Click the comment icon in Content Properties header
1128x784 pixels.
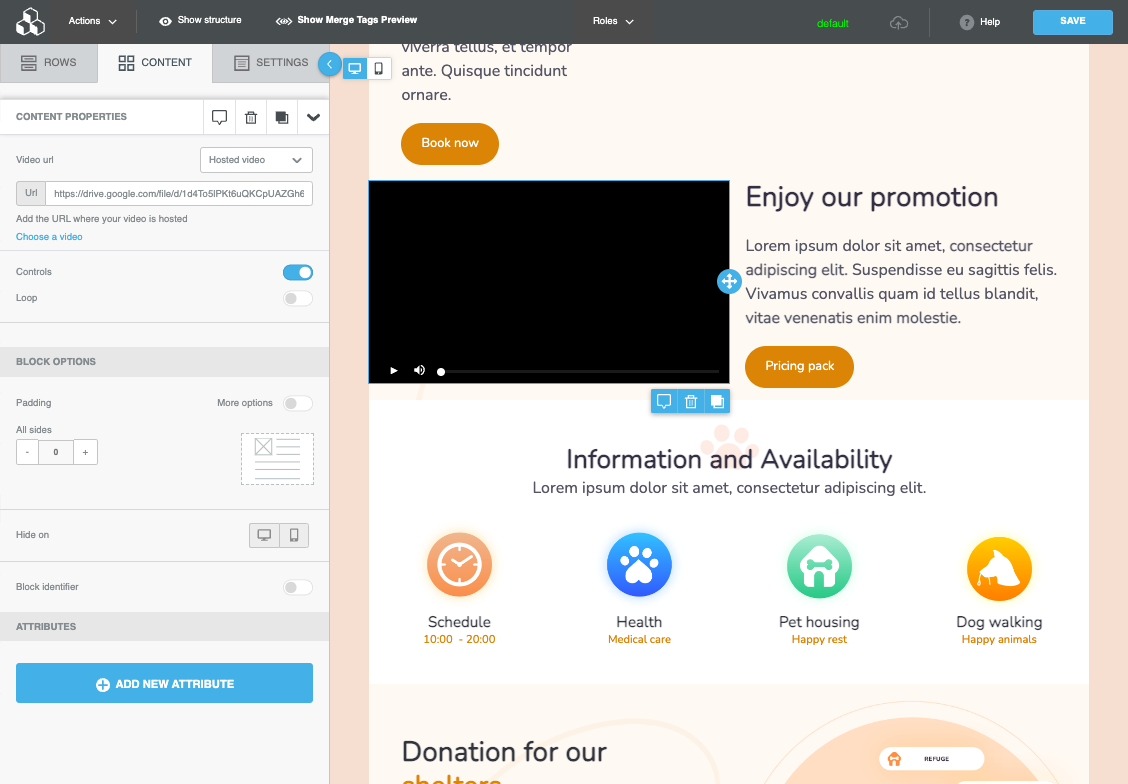pos(219,117)
